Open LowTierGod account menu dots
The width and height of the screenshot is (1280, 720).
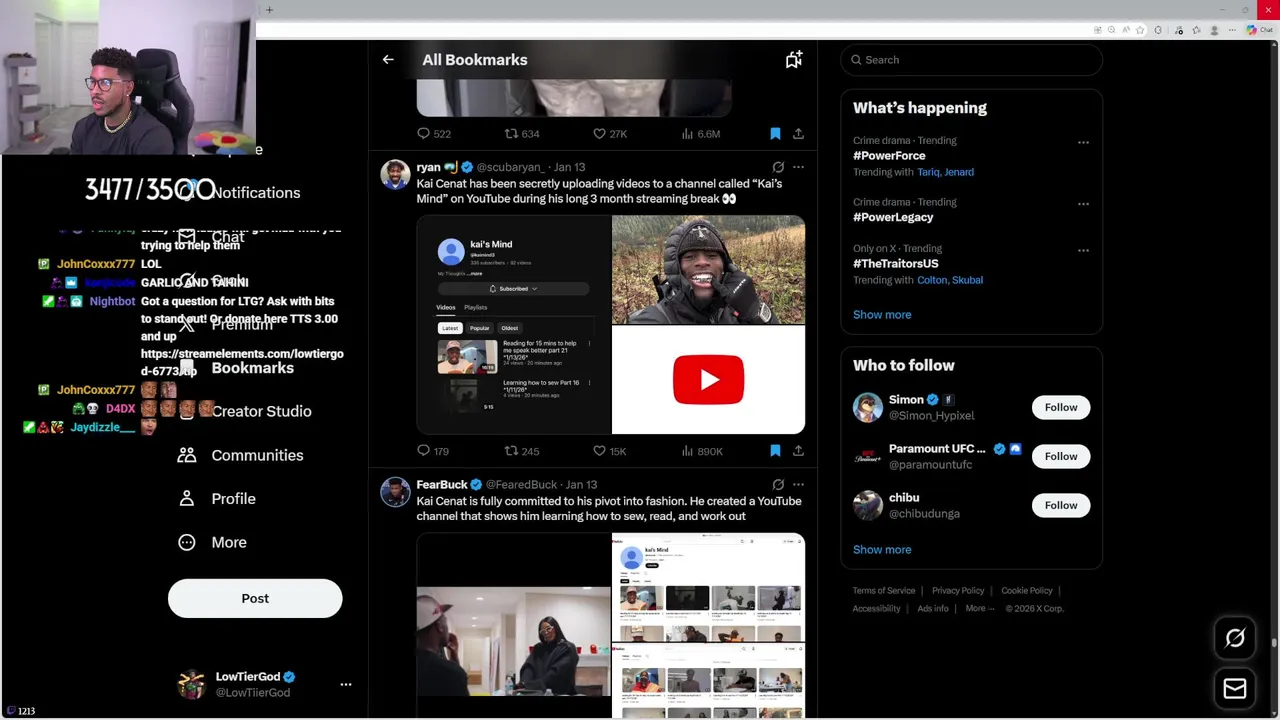click(x=346, y=685)
